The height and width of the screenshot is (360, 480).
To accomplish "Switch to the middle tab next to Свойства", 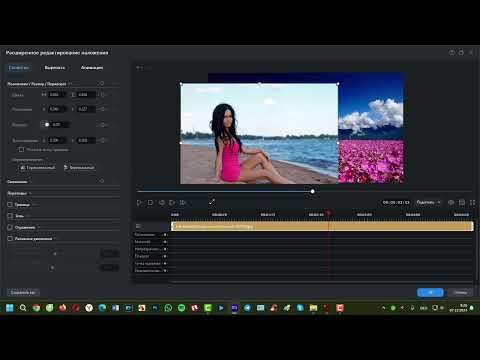I will click(55, 68).
